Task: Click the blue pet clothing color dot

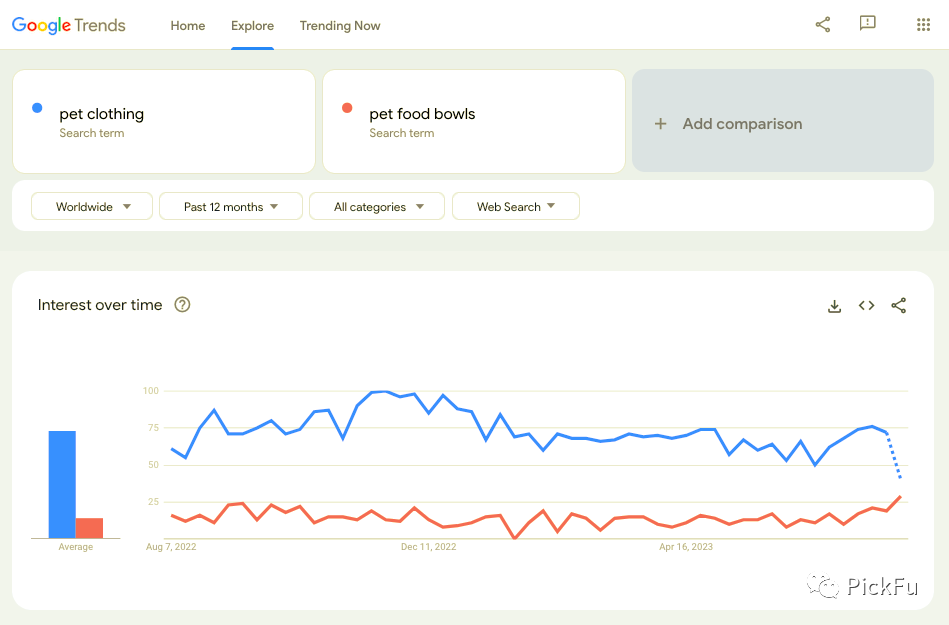Action: 37,108
